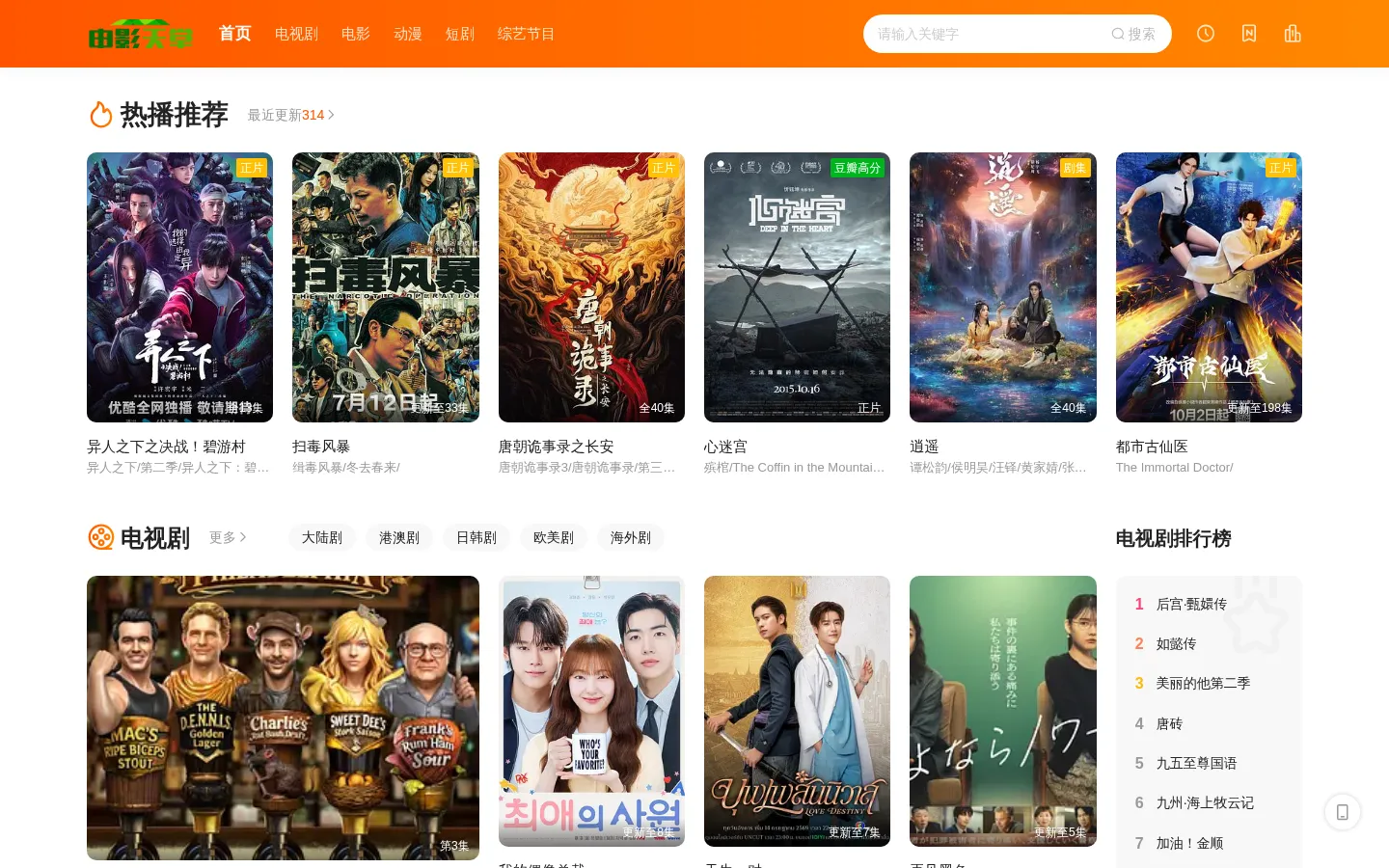1389x868 pixels.
Task: Open rank 7 加油！金顺
Action: 1189,843
